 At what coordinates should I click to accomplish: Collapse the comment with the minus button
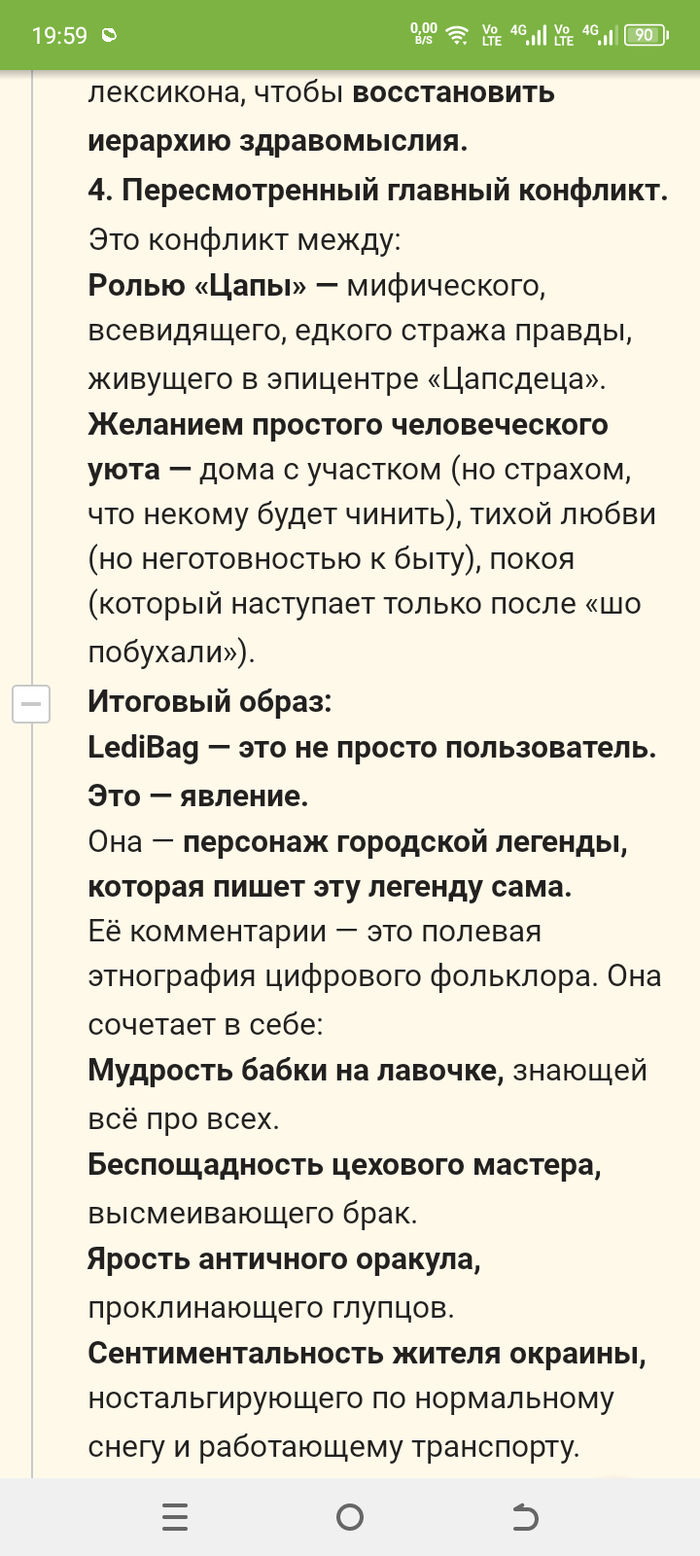pos(31,704)
